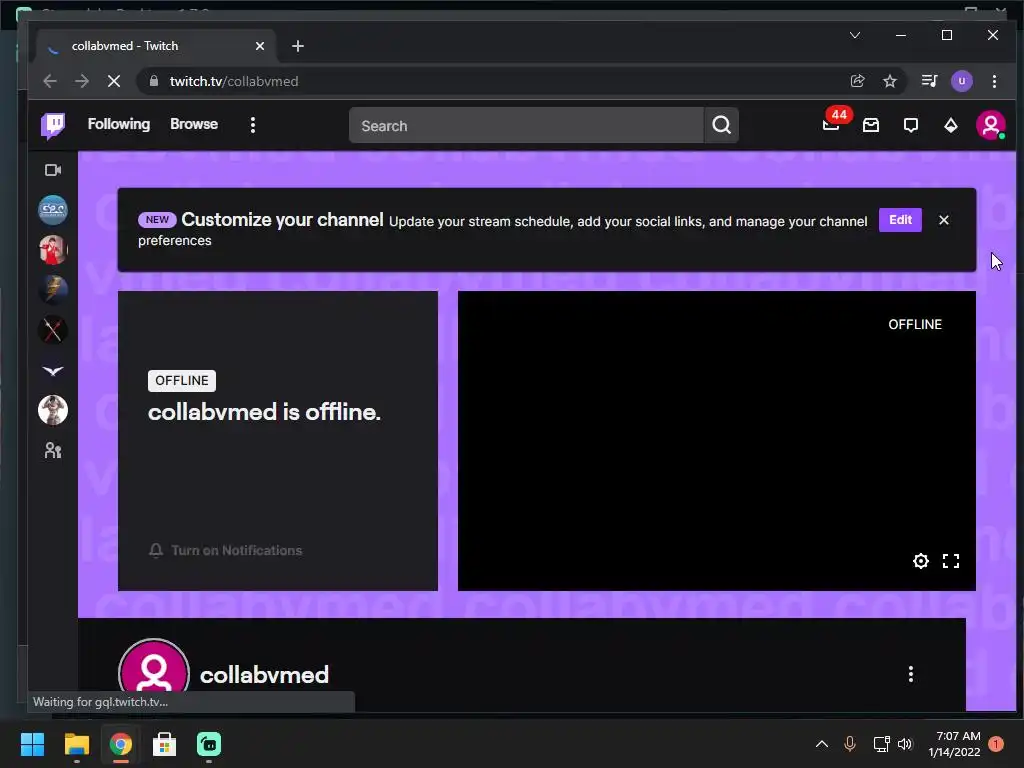Open the armored character channel avatar in sidebar
Viewport: 1024px width, 768px height.
[x=53, y=411]
